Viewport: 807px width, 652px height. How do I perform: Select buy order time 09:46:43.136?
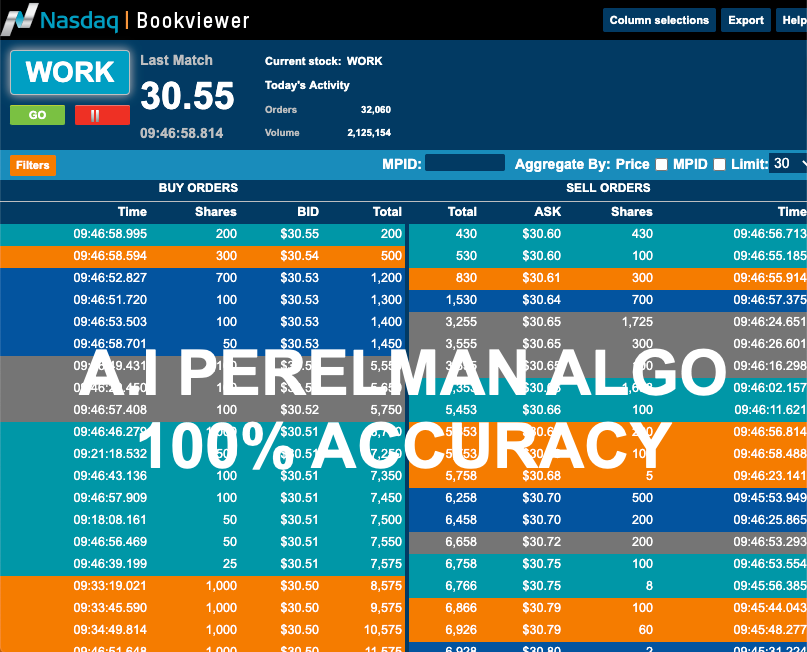click(110, 476)
